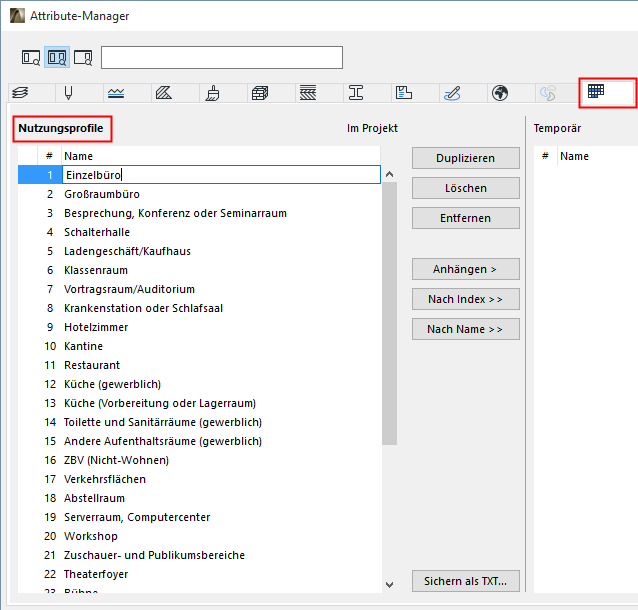Select Küche (Vorbereitung oder Lagerraum) row
This screenshot has width=638, height=610.
click(199, 403)
